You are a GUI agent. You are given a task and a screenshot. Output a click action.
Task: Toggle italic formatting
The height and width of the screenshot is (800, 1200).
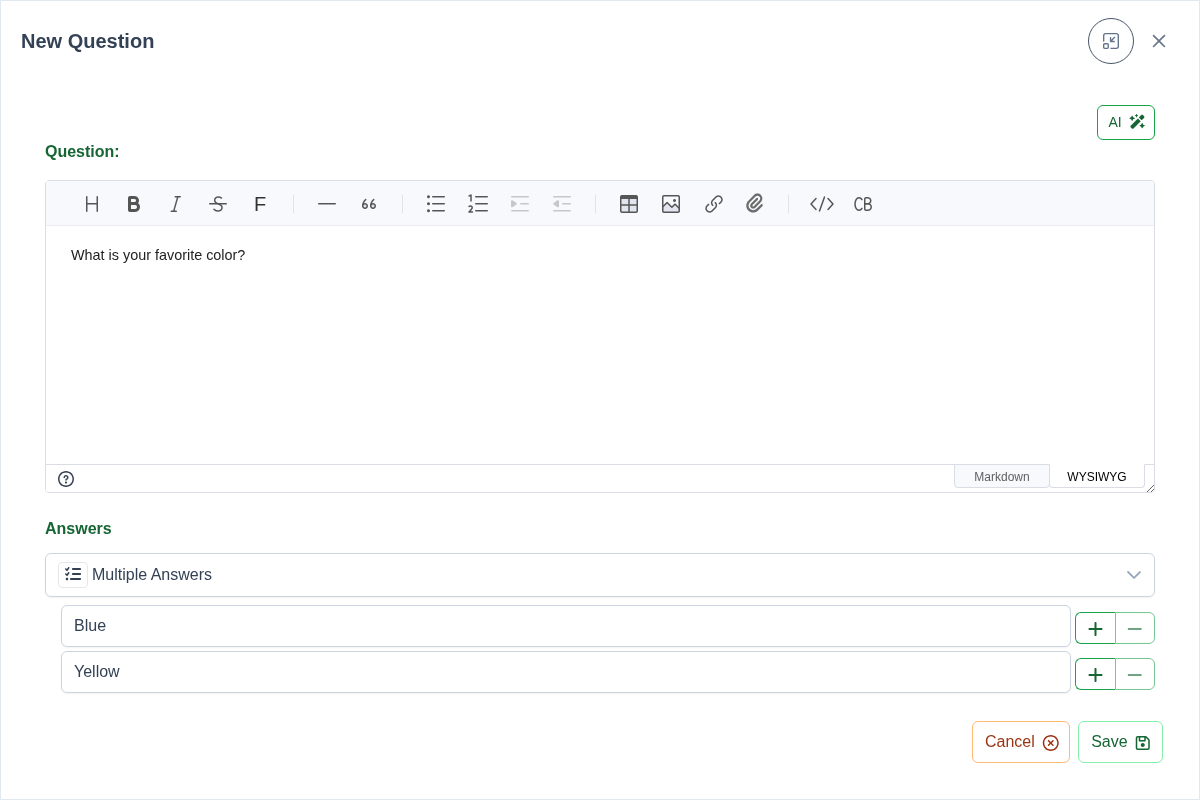tap(176, 204)
